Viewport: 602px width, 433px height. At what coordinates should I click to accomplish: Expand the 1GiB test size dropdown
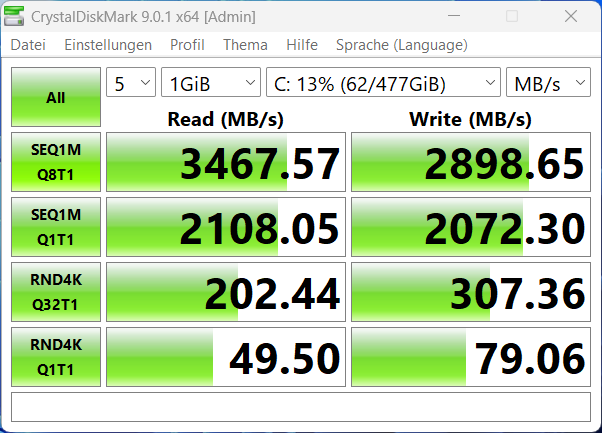210,84
